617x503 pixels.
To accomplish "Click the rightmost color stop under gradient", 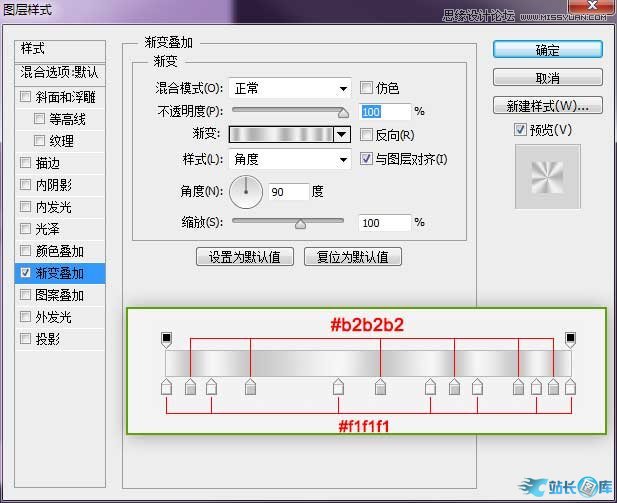I will [x=571, y=387].
